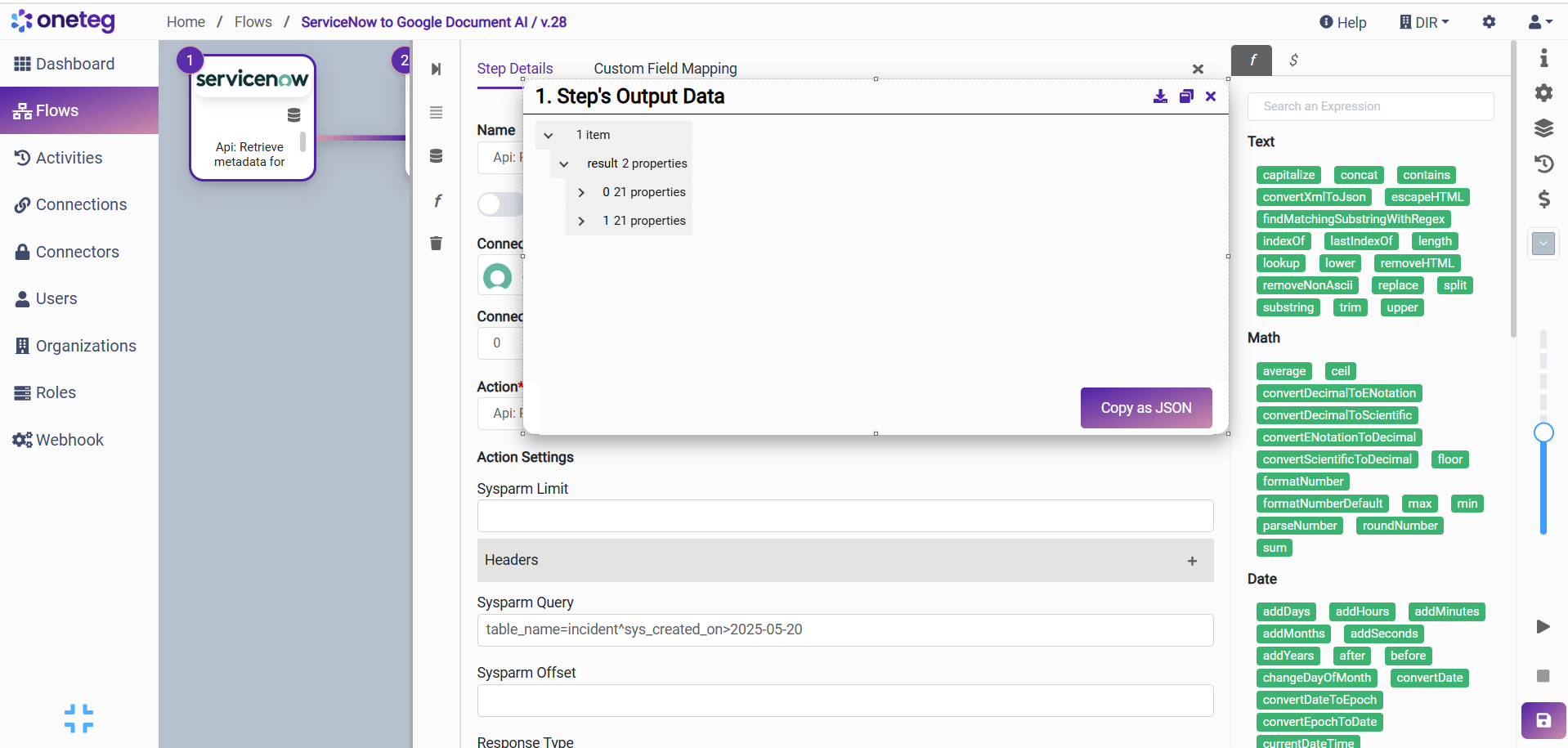
Task: Click the exit fullscreen compress icon
Action: pyautogui.click(x=78, y=719)
